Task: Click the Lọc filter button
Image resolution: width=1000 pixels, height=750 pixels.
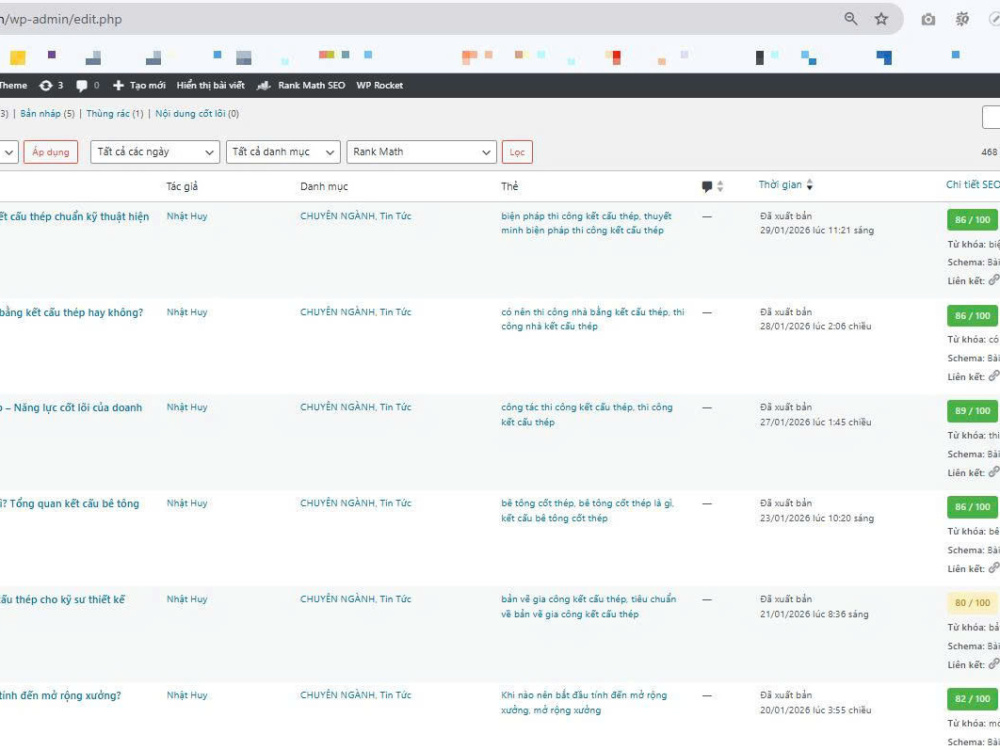Action: tap(517, 152)
